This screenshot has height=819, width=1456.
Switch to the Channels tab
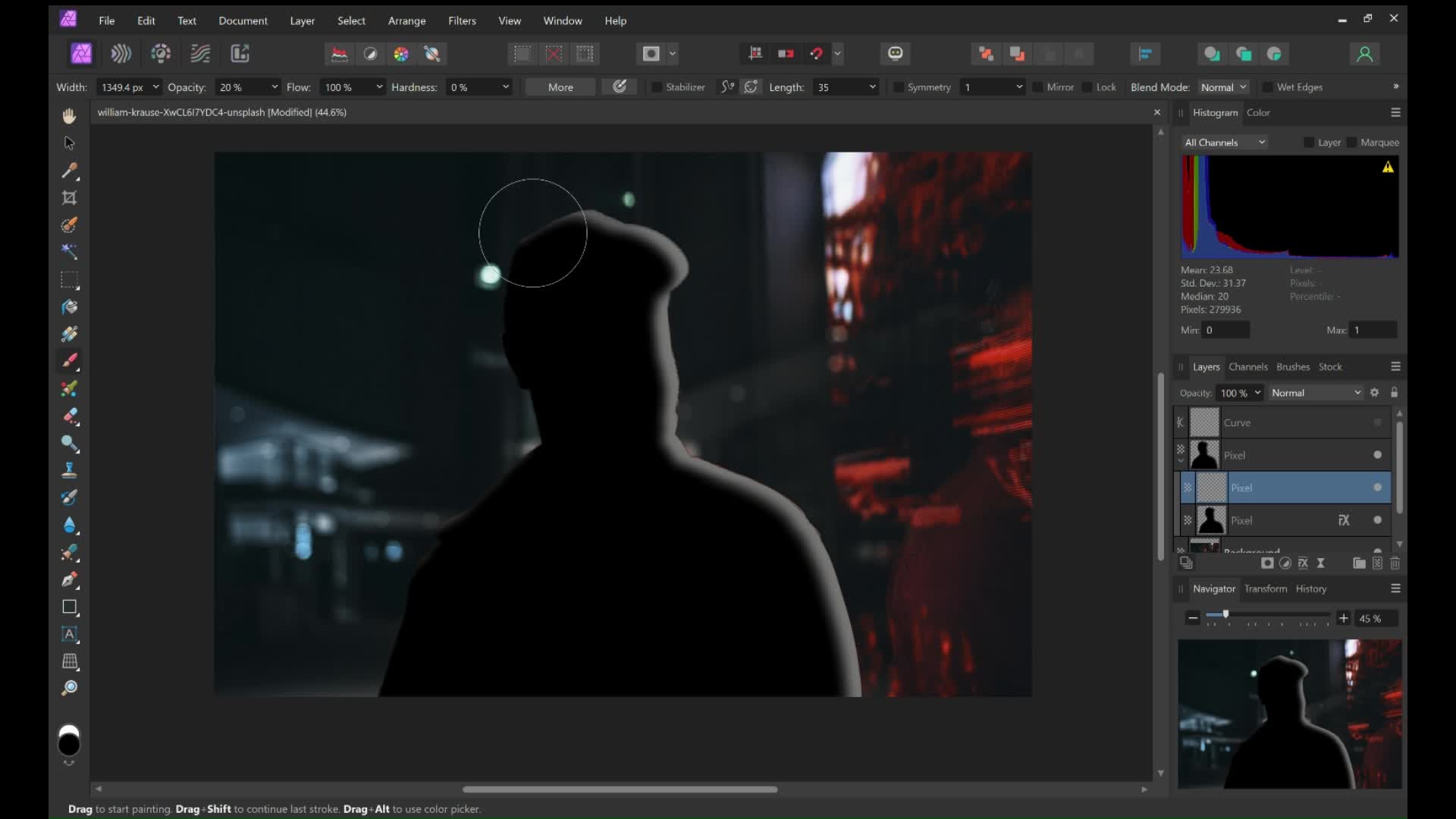[1248, 367]
